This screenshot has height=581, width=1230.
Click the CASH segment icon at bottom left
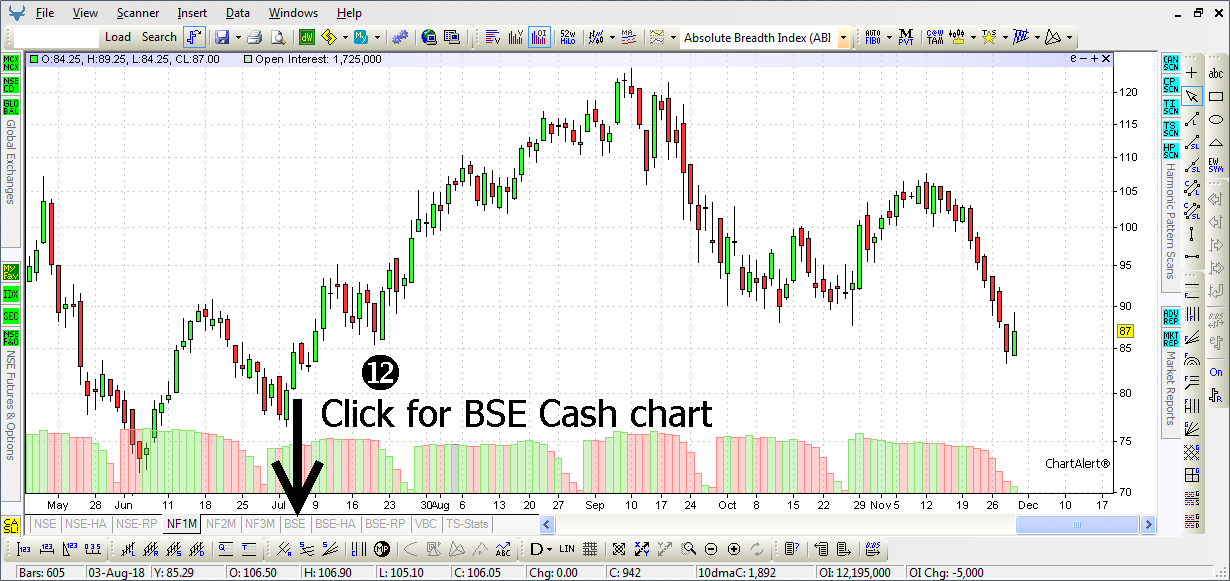(x=11, y=525)
